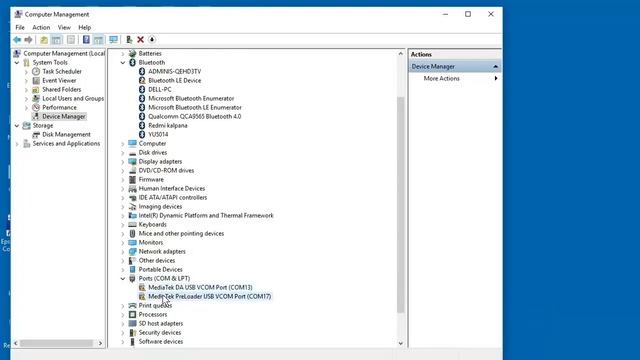This screenshot has height=360, width=640.
Task: Collapse the Ports (COM & LPT) category
Action: pos(122,278)
